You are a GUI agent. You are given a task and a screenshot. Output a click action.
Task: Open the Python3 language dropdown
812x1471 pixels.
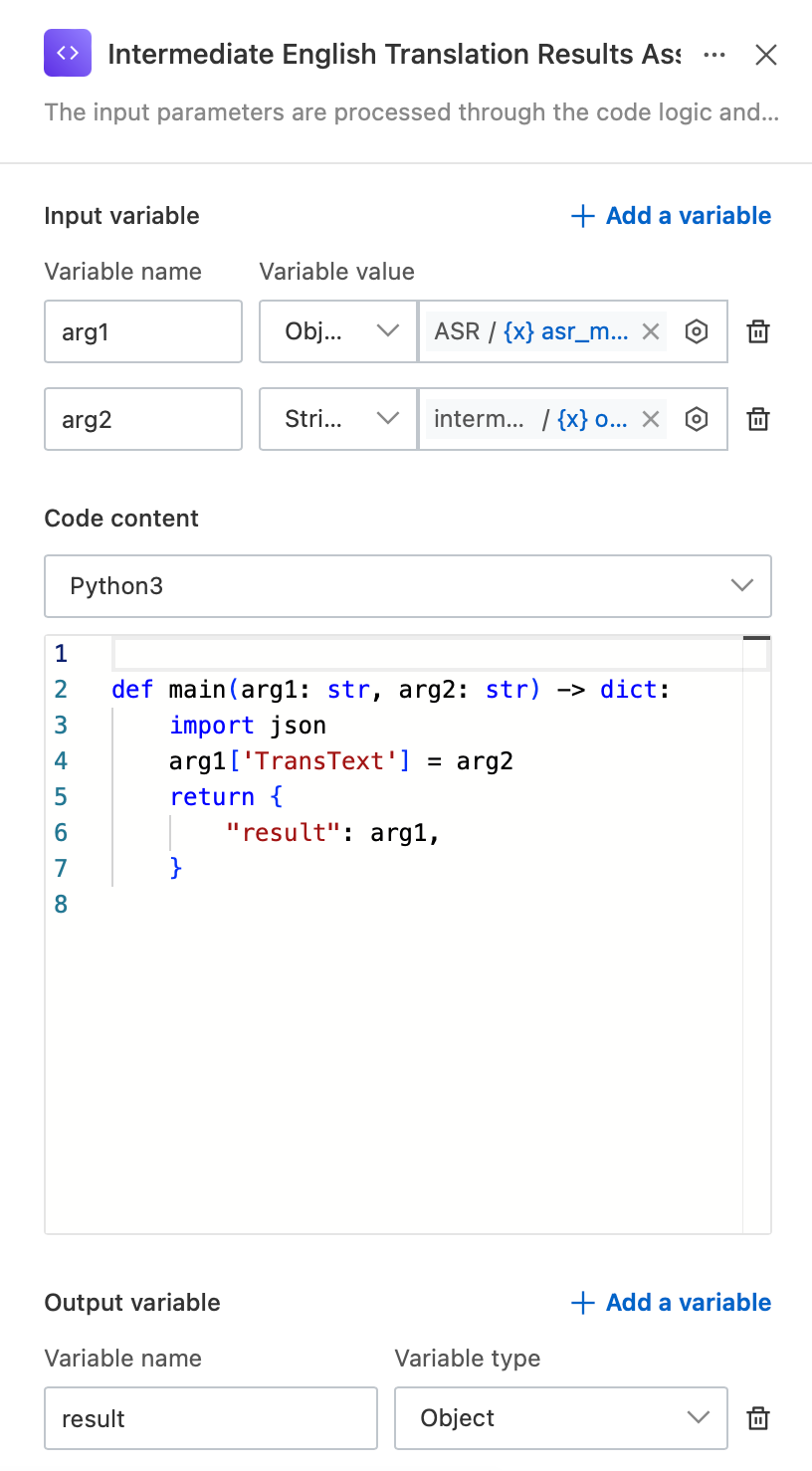tap(408, 586)
